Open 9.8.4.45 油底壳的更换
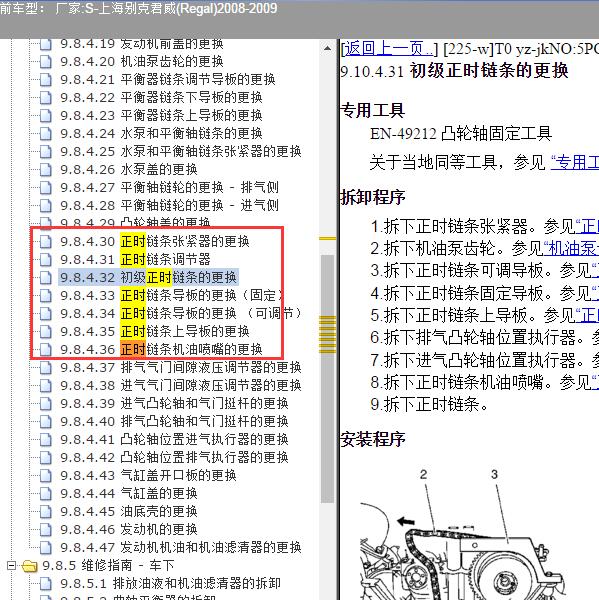The width and height of the screenshot is (599, 600). (129, 511)
